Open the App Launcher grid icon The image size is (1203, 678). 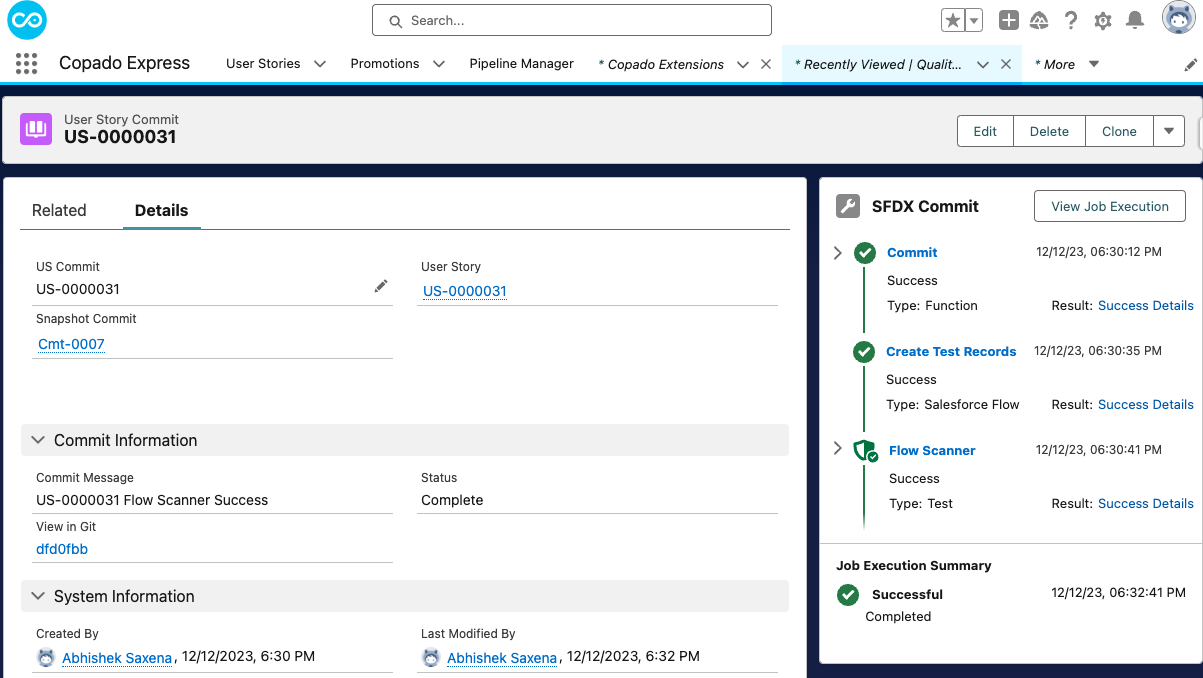click(27, 64)
